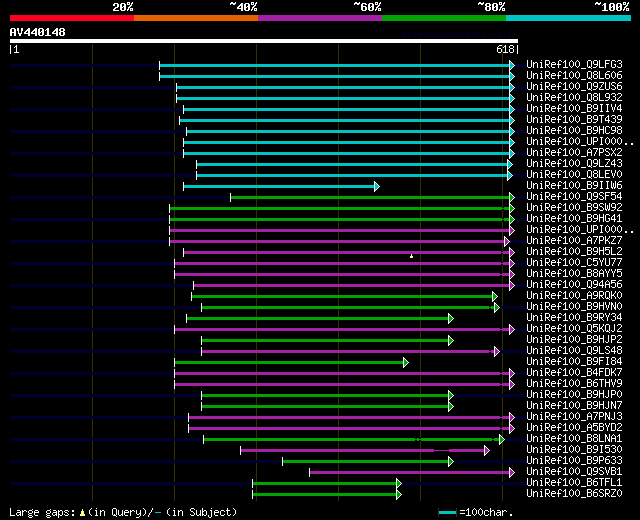Select the UniRef100_Q5KQJ2 label
640x520 pixels.
[x=574, y=329]
